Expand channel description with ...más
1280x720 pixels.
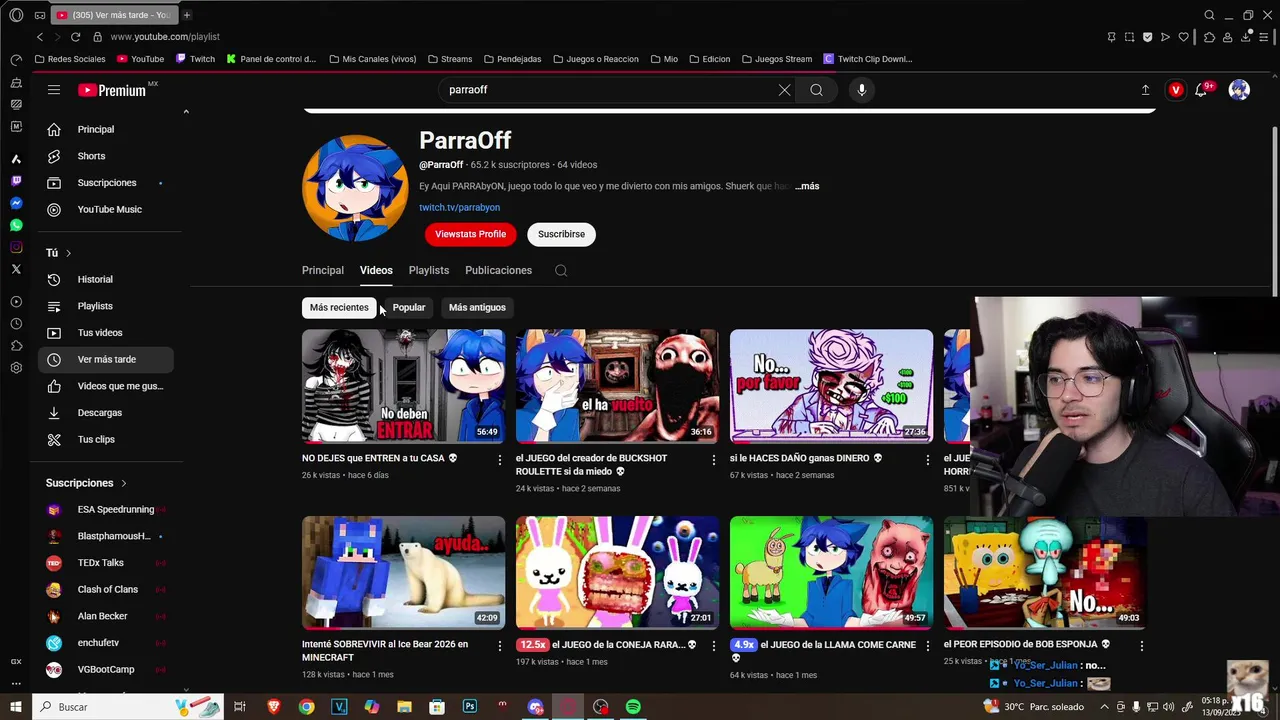pyautogui.click(x=807, y=186)
